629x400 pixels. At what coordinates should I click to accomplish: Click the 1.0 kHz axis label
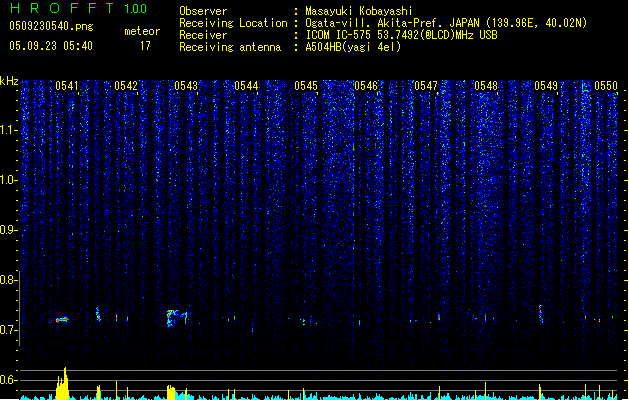point(8,180)
